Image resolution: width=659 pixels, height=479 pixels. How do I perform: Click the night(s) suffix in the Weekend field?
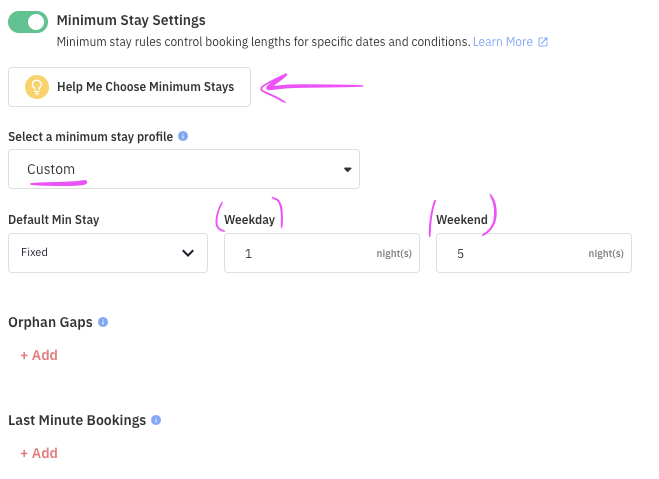(x=606, y=253)
